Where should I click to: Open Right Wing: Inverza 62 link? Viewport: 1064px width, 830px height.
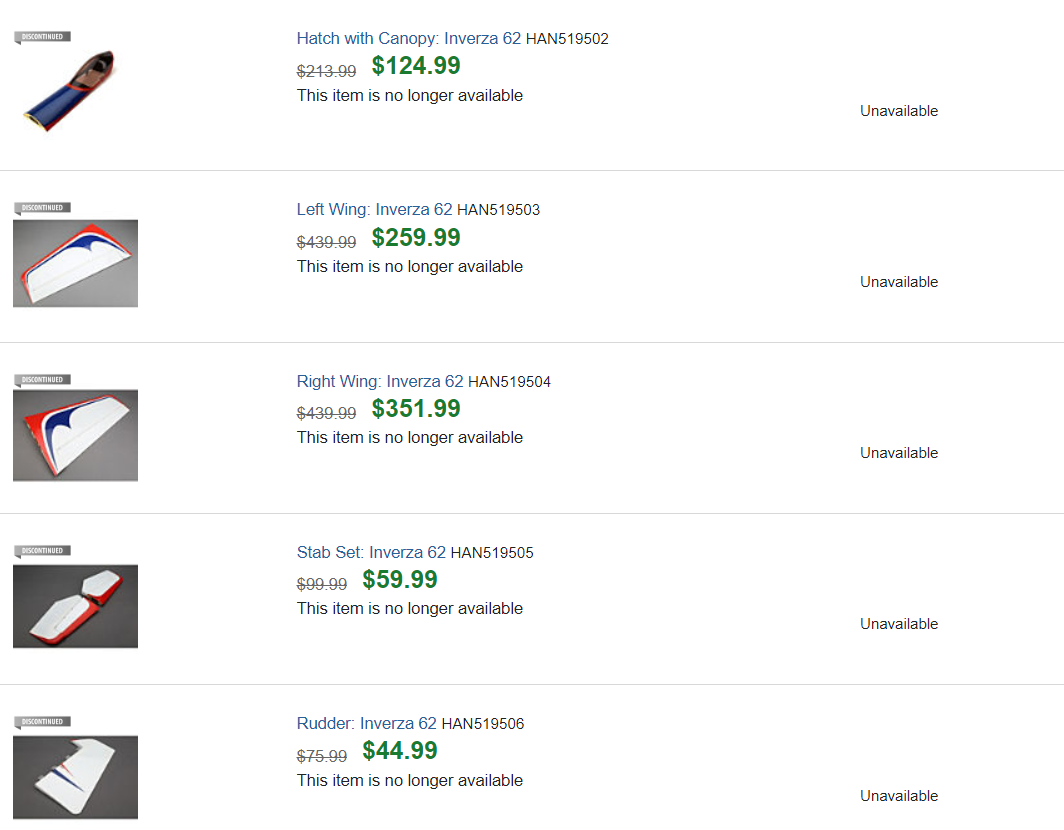coord(380,381)
